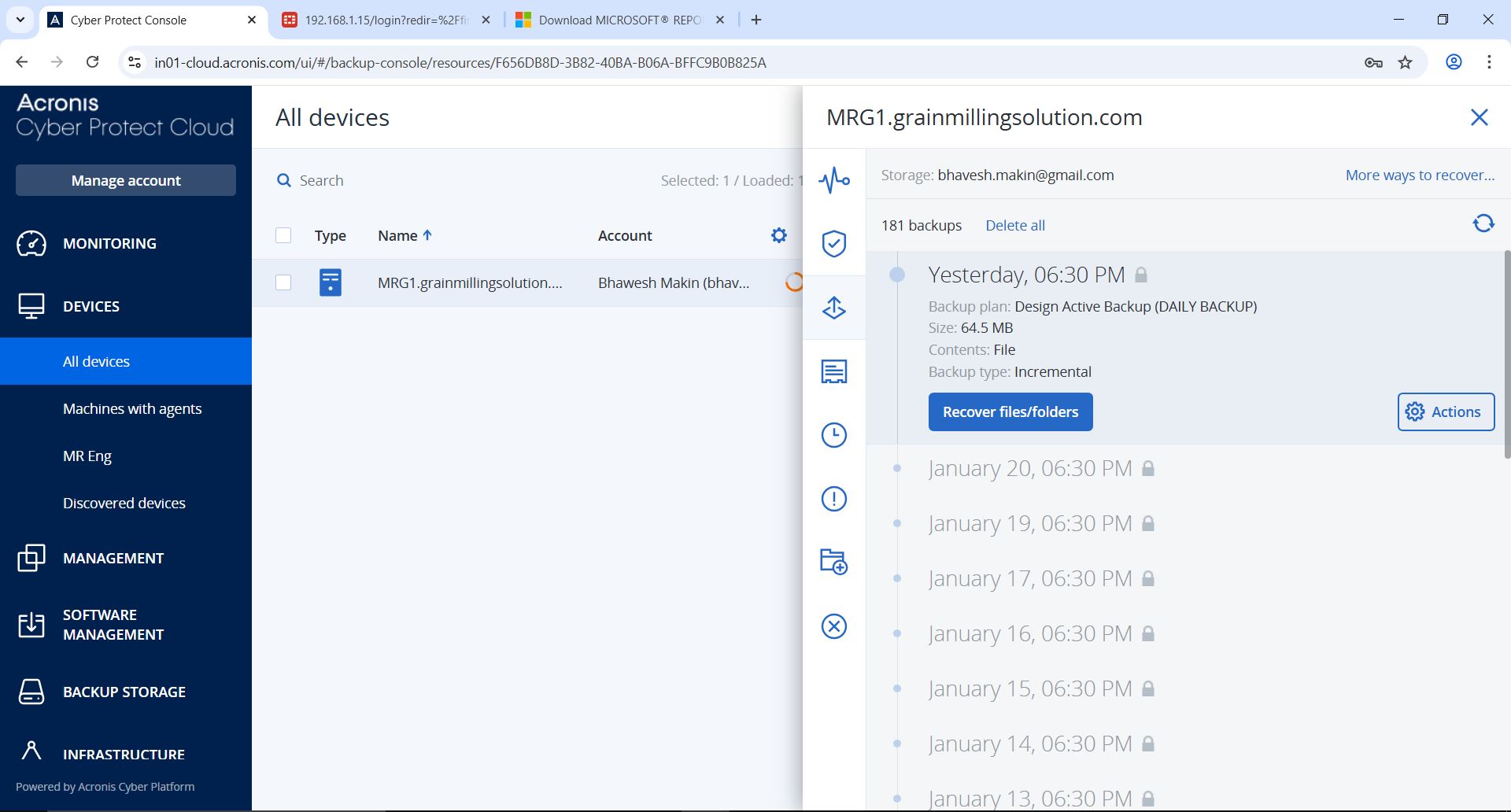Click the Infrastructure icon
This screenshot has height=812, width=1511.
click(31, 751)
